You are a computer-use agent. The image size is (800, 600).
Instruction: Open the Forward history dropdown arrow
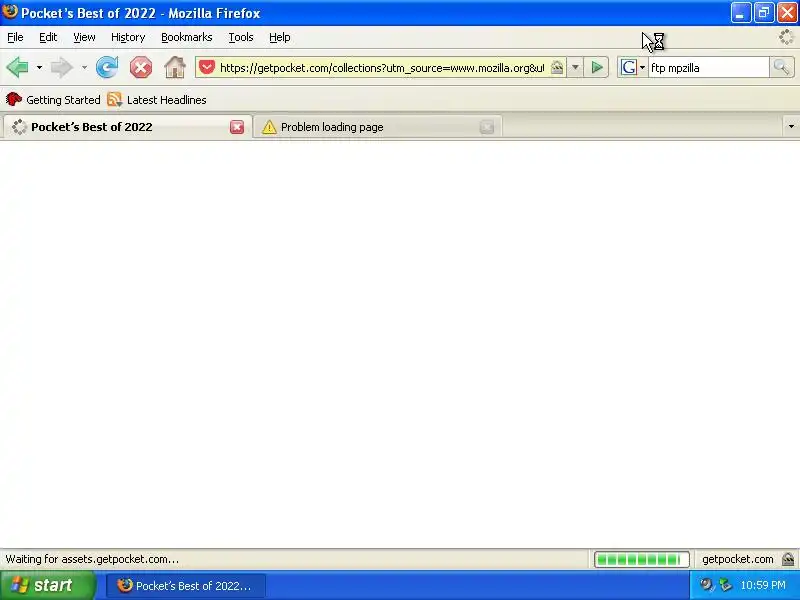coord(84,67)
